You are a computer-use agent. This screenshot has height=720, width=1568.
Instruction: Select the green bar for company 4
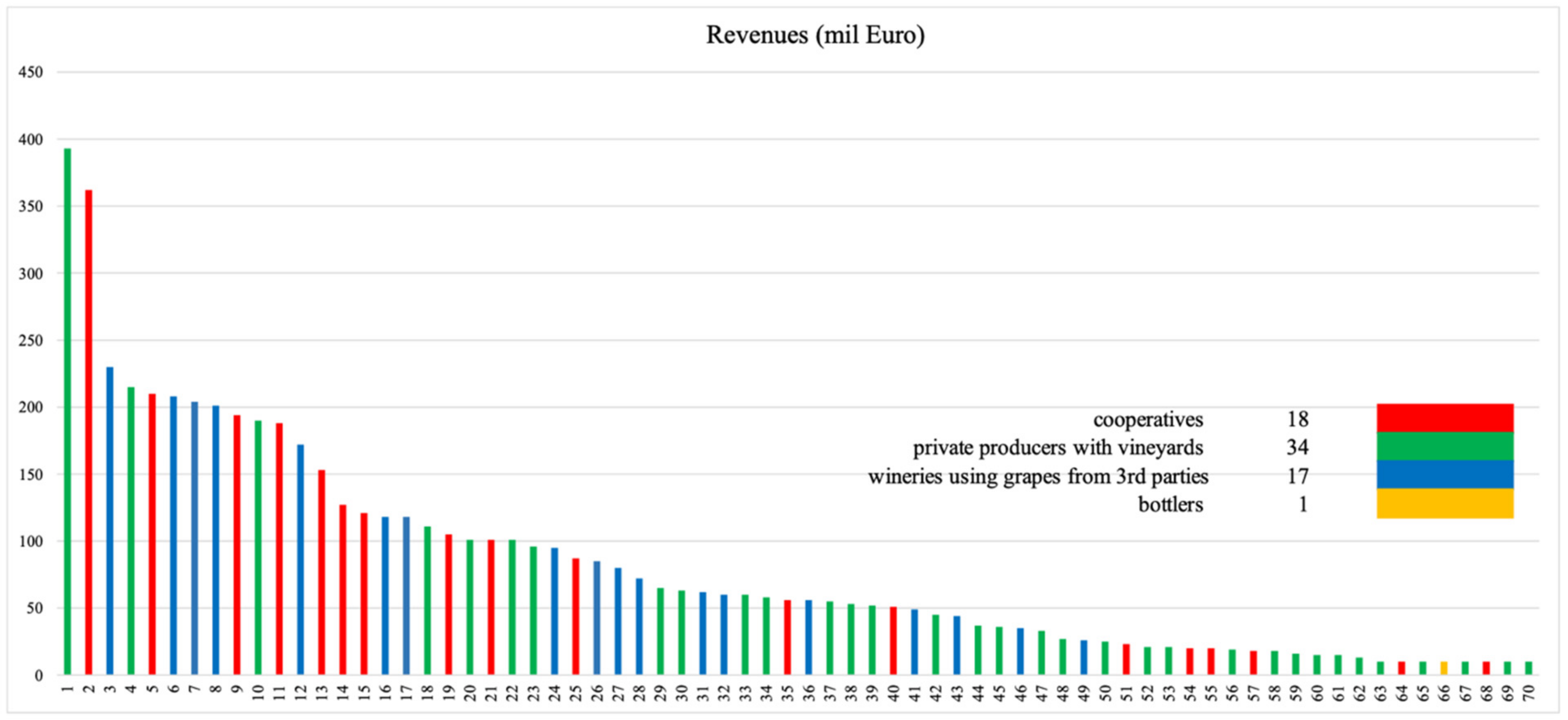[131, 531]
